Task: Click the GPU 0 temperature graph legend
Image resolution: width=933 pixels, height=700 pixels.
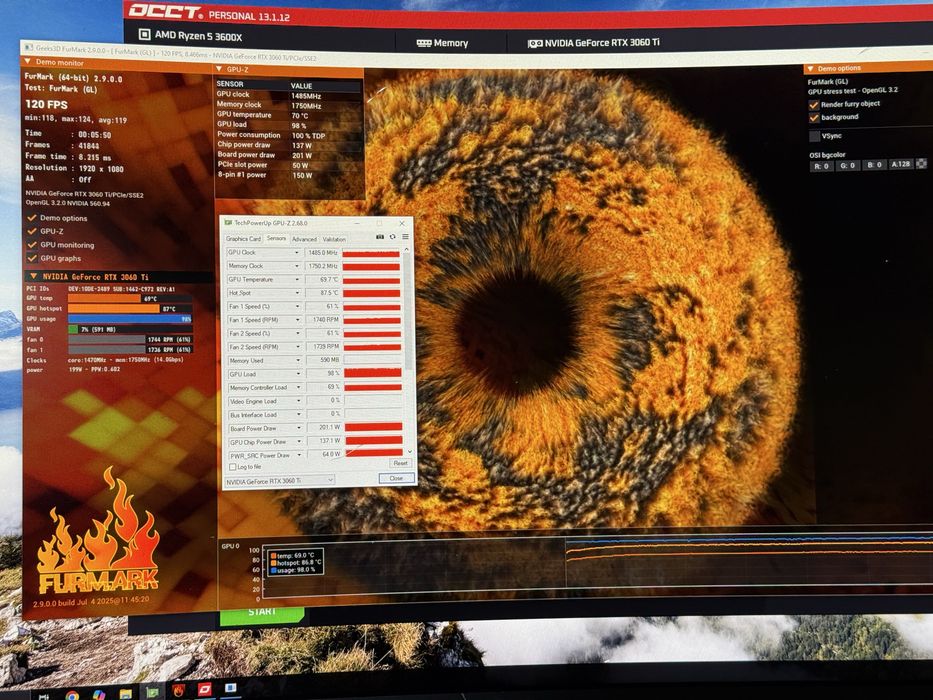Action: (x=295, y=562)
